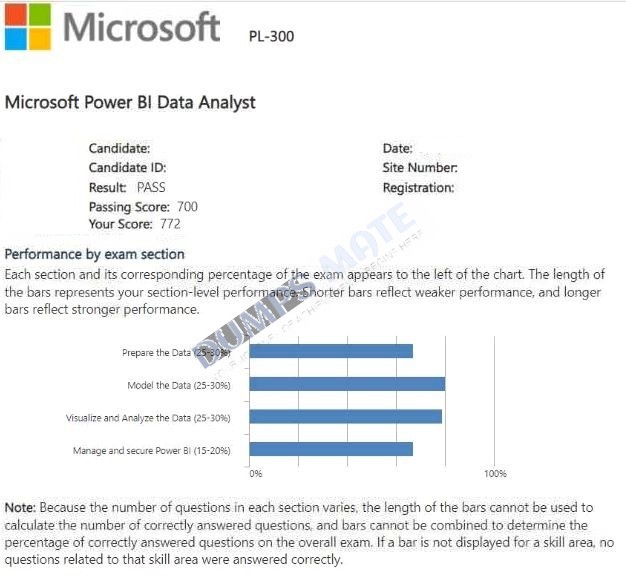This screenshot has height=579, width=626.
Task: Click the Site Number label
Action: coord(420,168)
